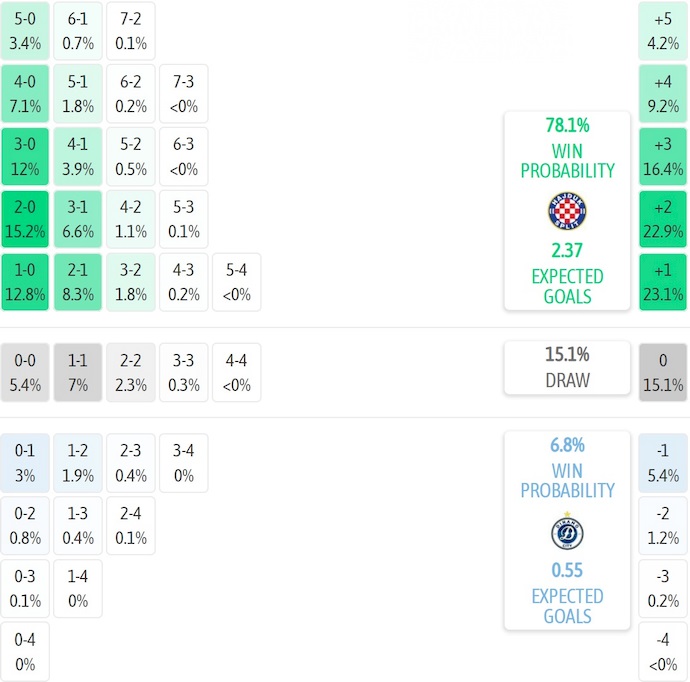Viewport: 690px width, 682px height.
Task: Click the +1 goal difference cell
Action: point(663,282)
